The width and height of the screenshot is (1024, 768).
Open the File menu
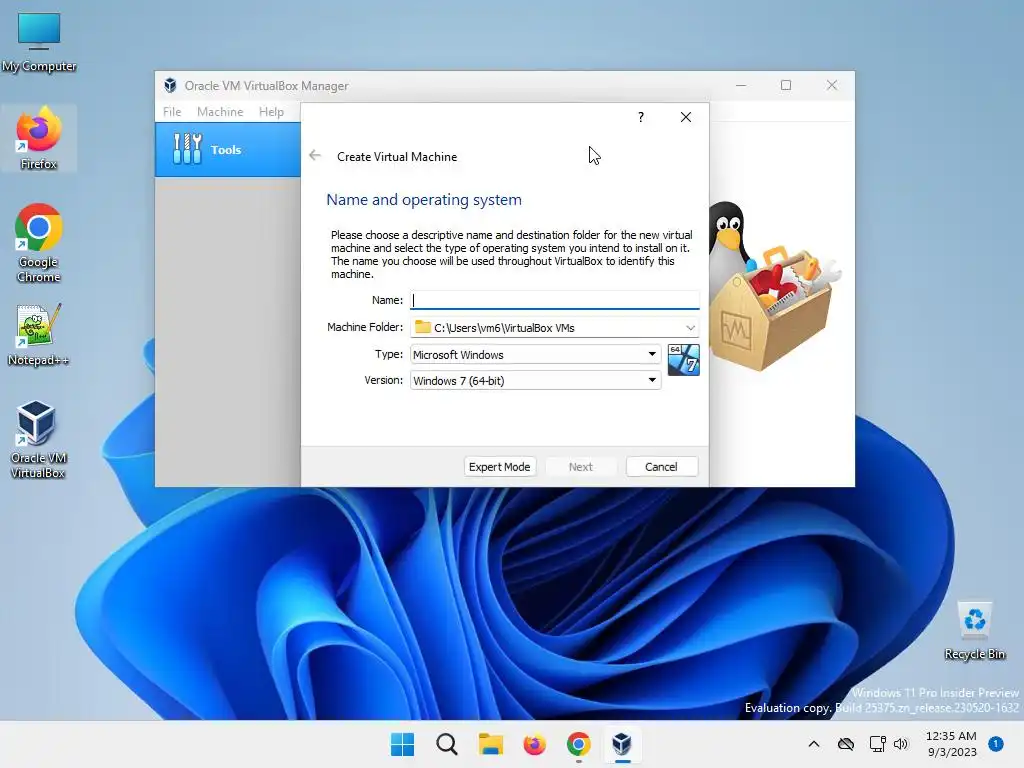pos(172,112)
